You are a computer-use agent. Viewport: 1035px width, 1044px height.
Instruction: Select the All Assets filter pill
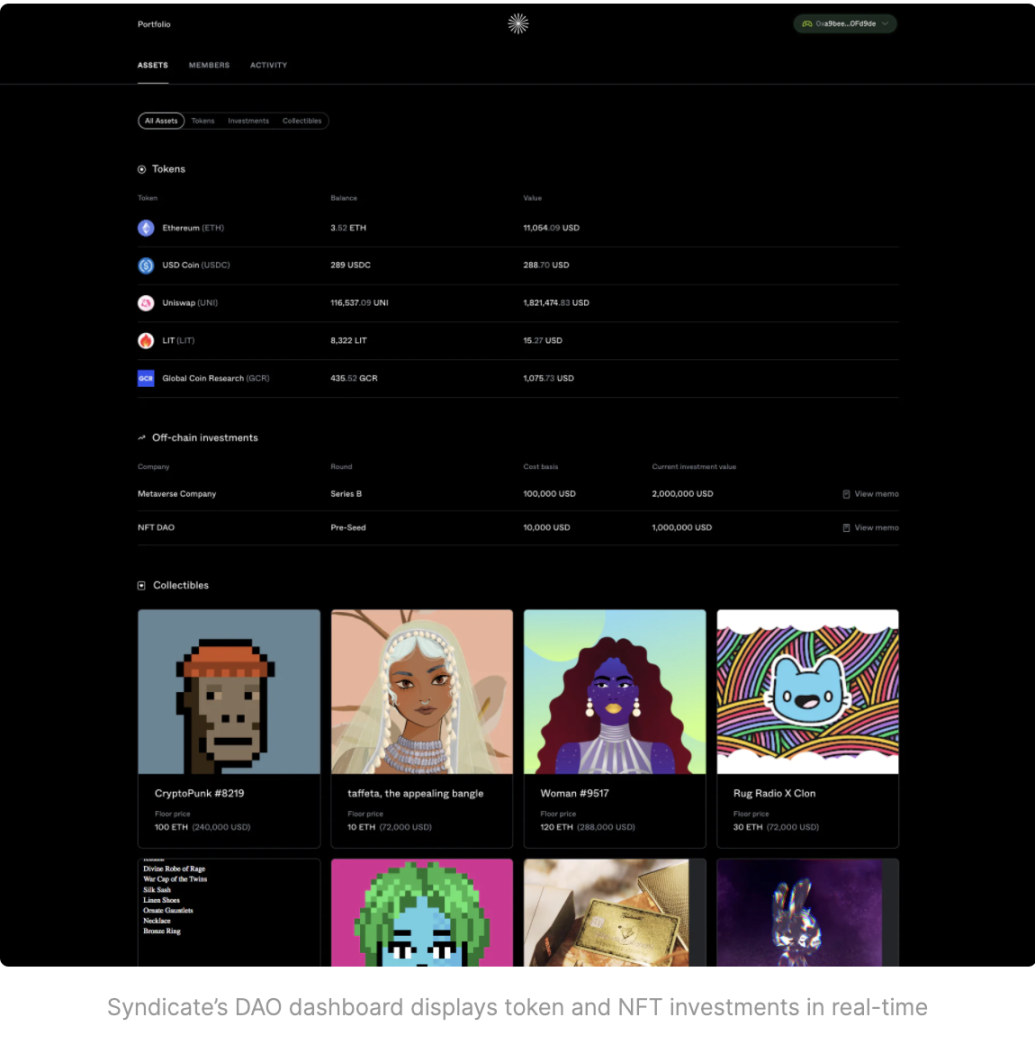(x=161, y=121)
